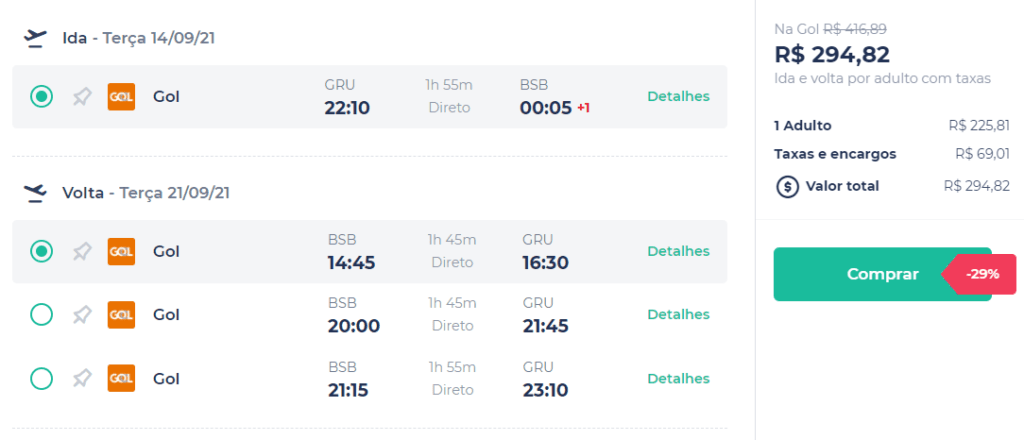Click the dollar coin icon beside Valor total
This screenshot has width=1024, height=440.
point(788,187)
